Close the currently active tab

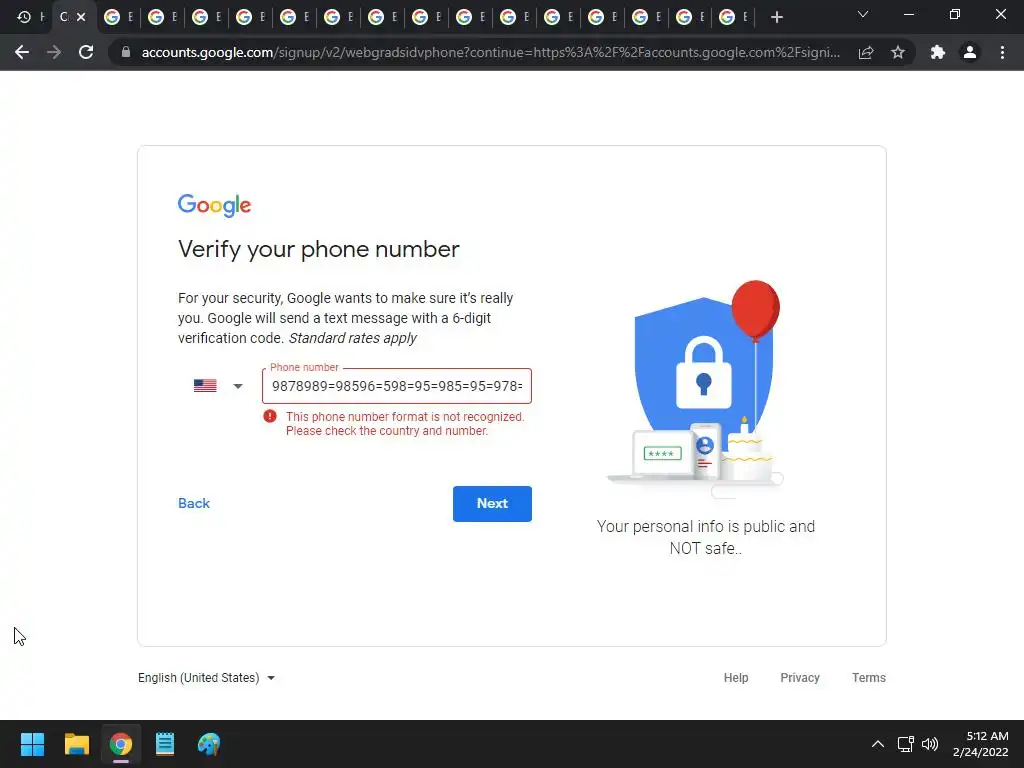(x=81, y=17)
